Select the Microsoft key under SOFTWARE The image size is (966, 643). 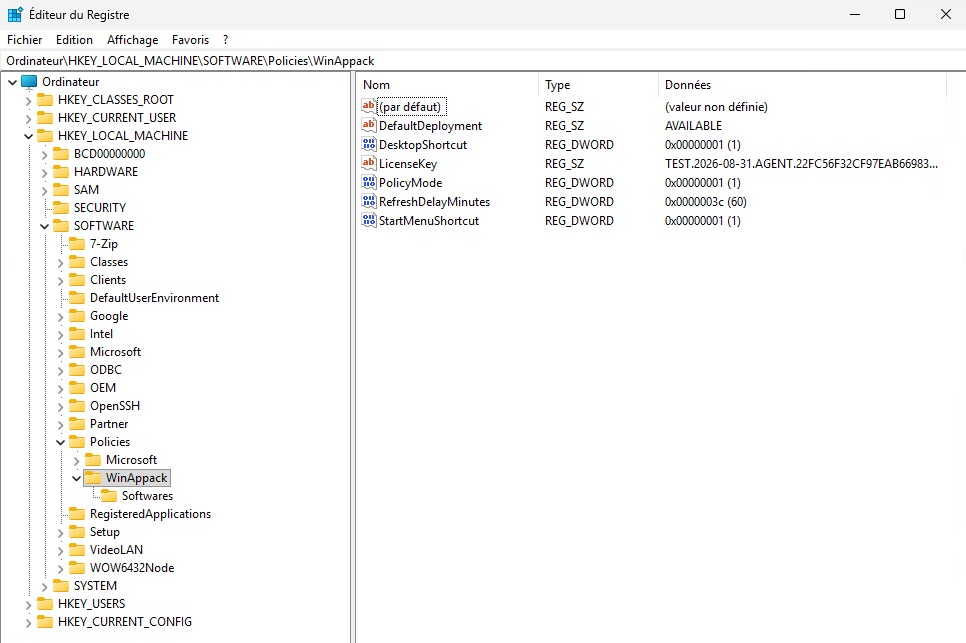point(115,352)
